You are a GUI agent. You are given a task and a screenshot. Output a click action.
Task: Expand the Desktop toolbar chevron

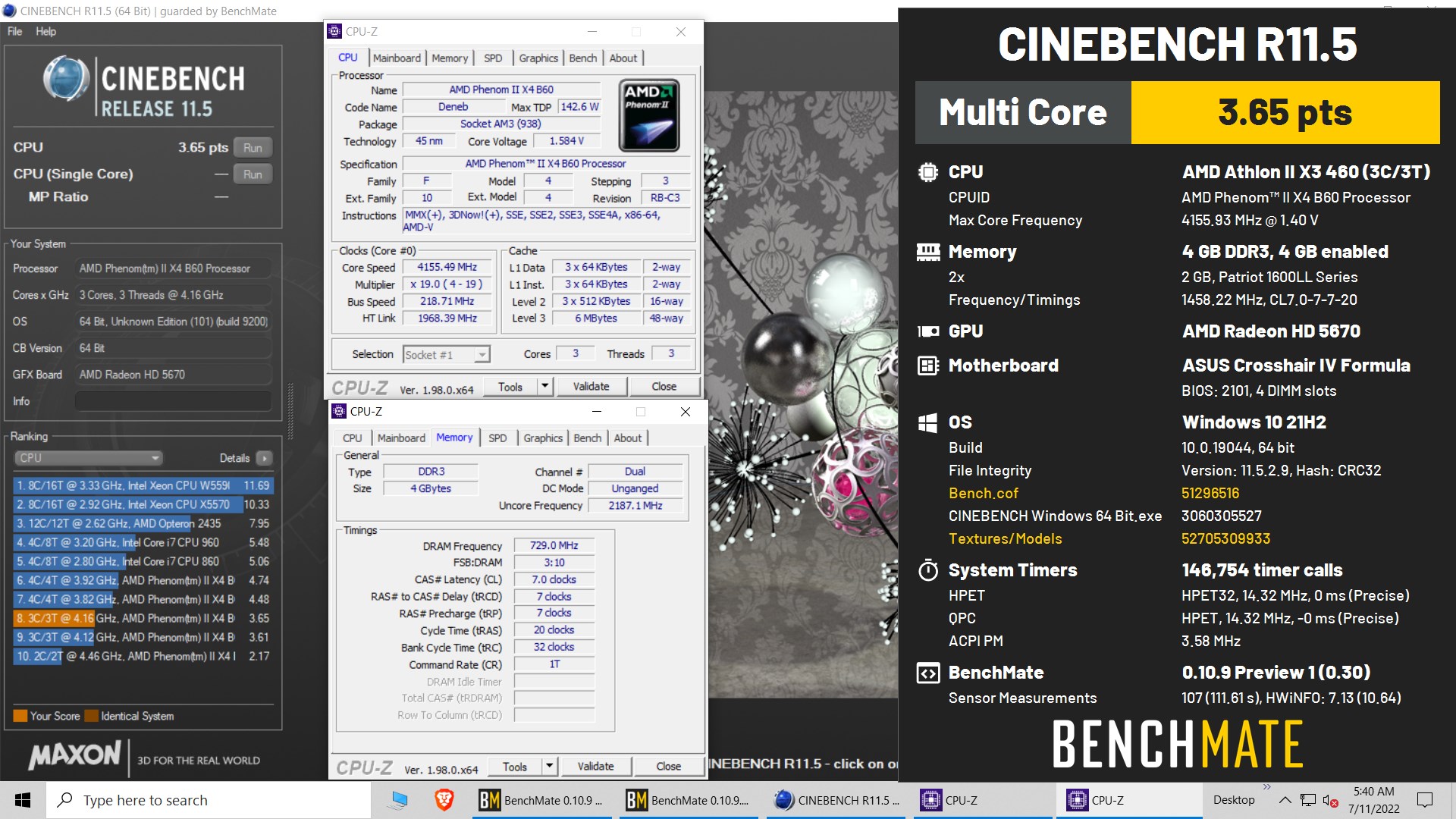[x=1266, y=787]
